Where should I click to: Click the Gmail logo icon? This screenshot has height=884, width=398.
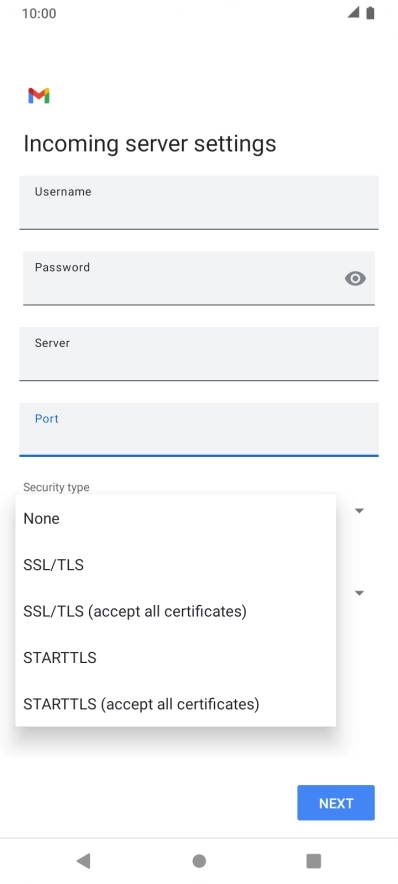(39, 96)
